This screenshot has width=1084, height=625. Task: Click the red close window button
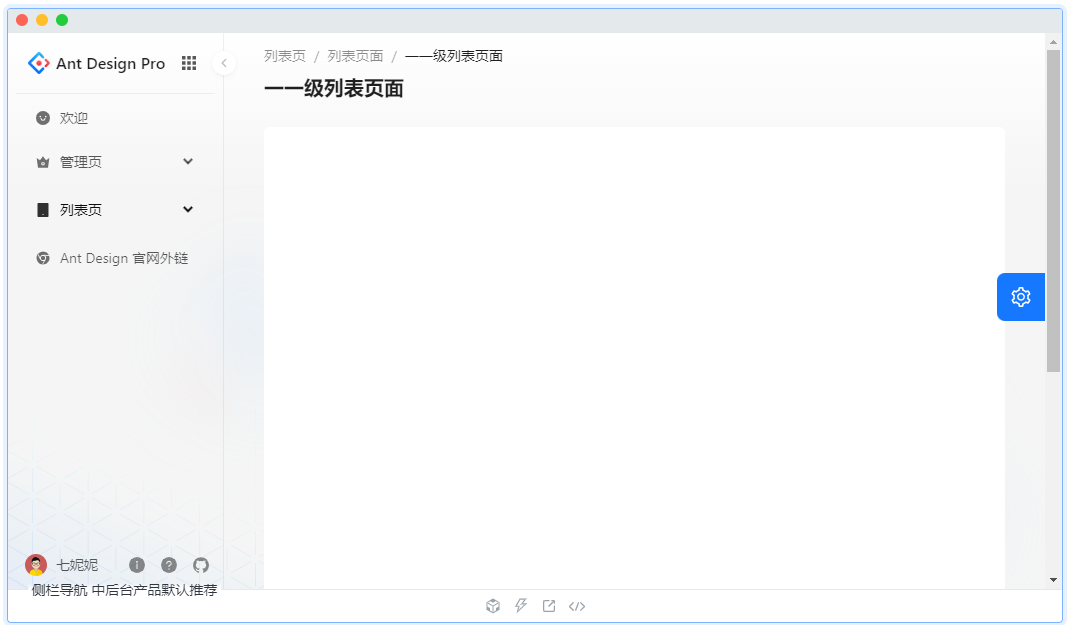tap(22, 20)
